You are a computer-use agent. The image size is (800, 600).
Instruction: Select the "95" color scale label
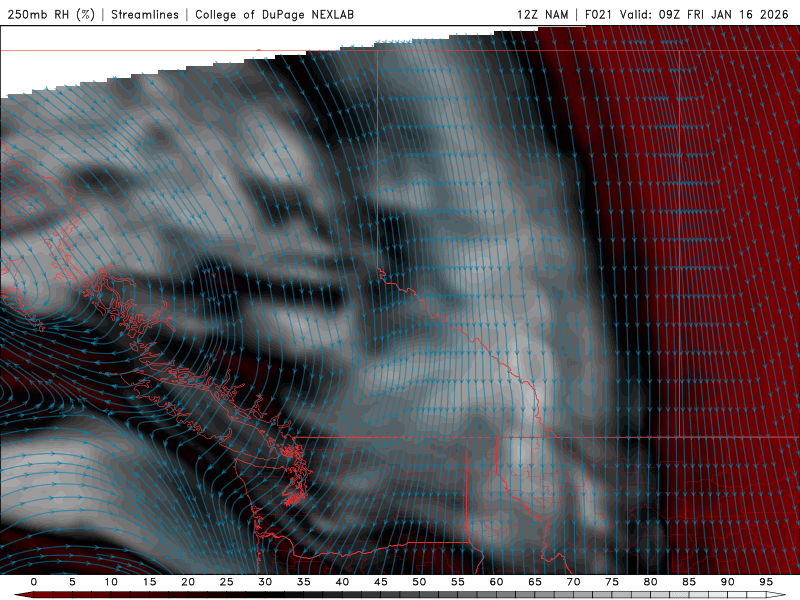click(765, 582)
